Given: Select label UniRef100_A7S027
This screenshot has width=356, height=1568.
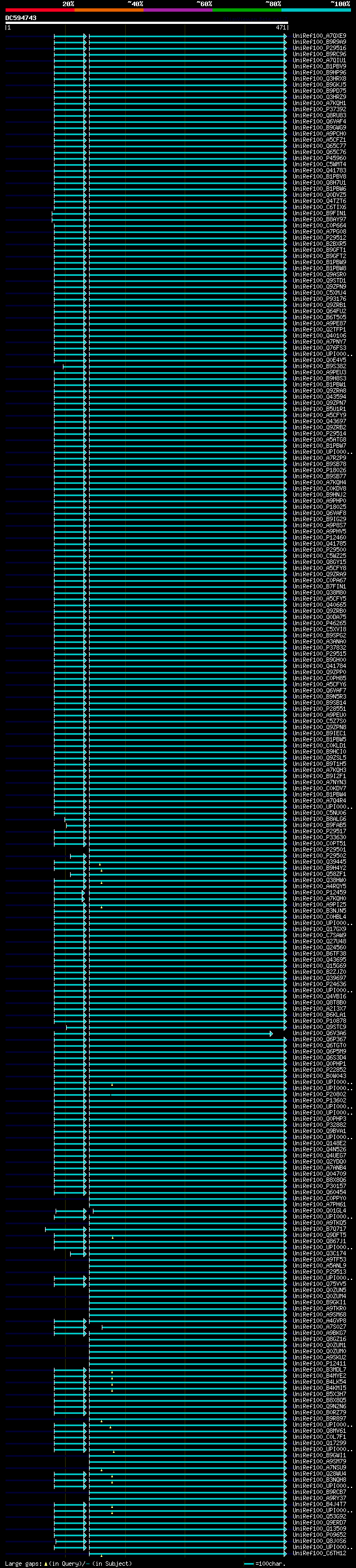Looking at the screenshot, I should [319, 1327].
